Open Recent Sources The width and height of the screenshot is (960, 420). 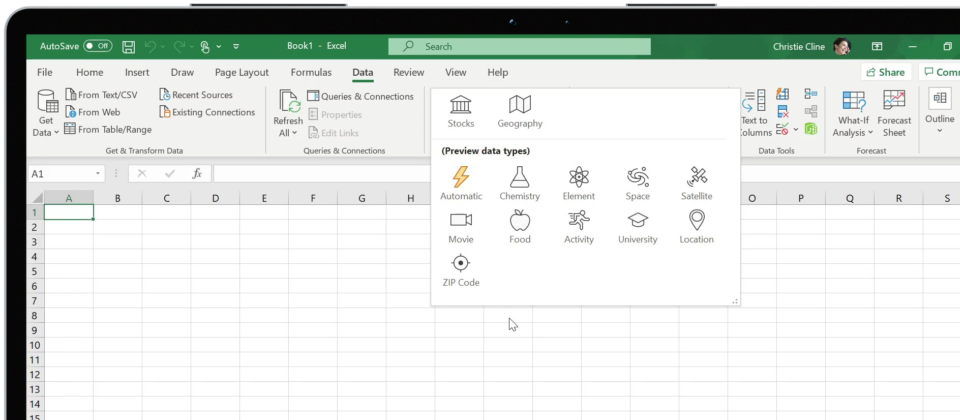pos(196,95)
